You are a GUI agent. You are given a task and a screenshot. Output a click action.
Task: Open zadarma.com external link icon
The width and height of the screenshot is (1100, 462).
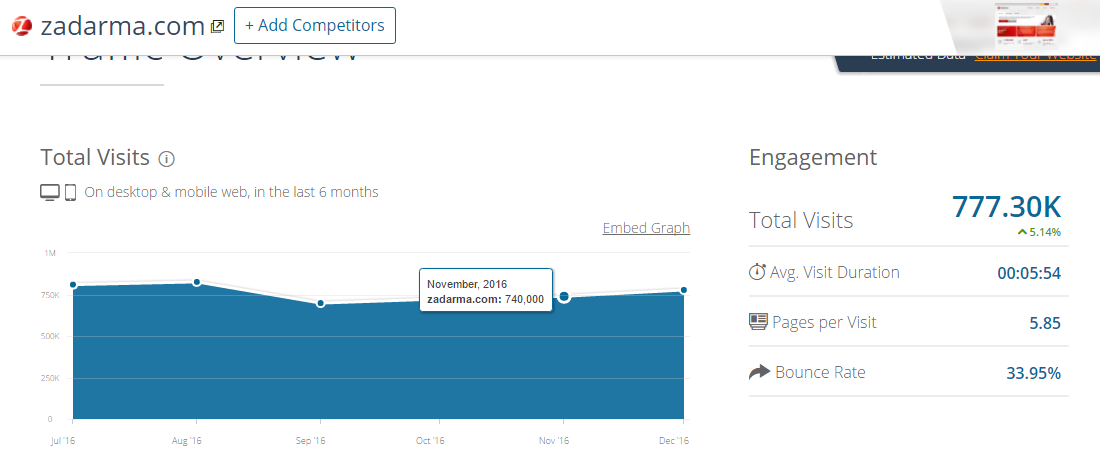[218, 27]
